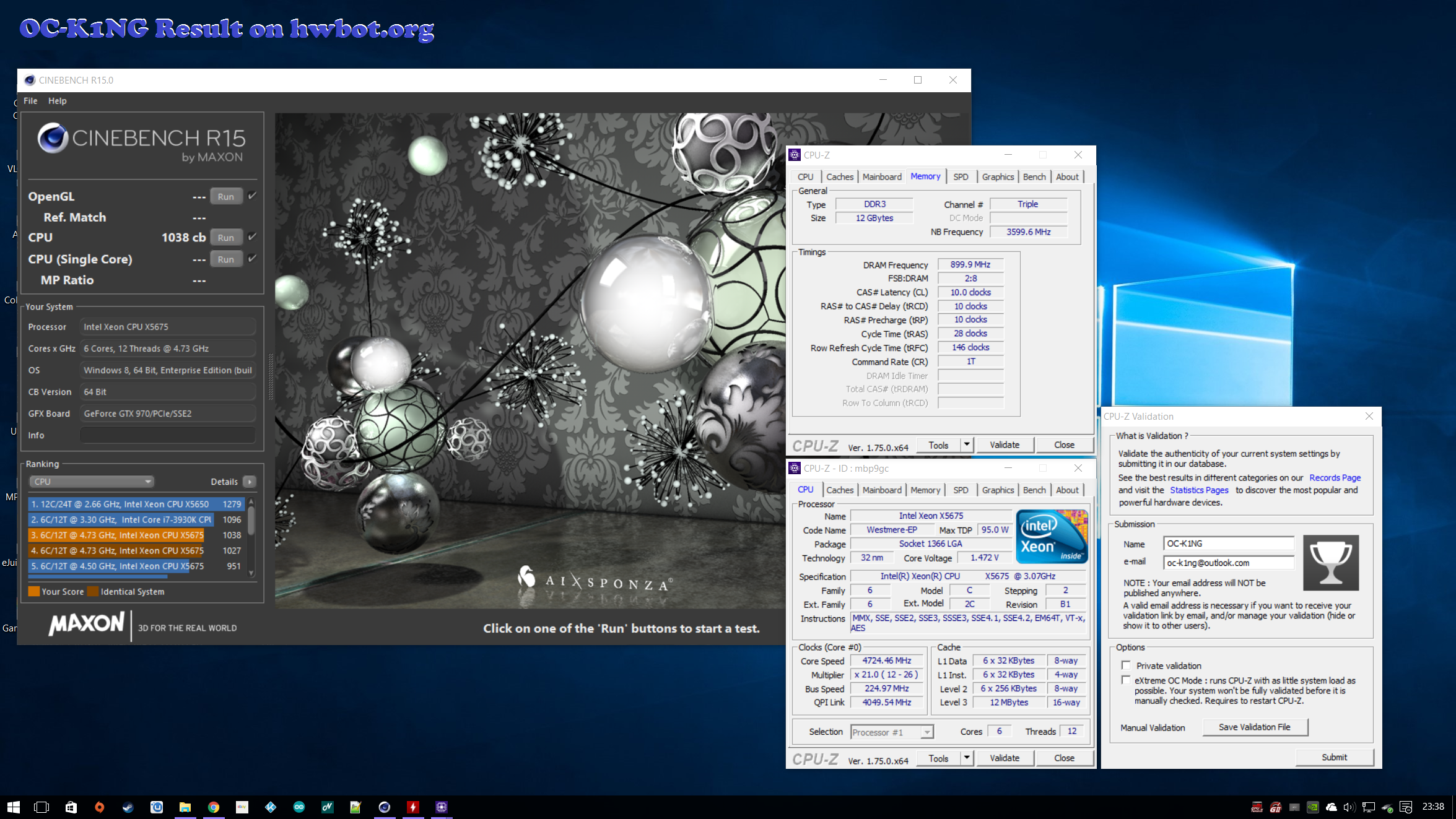Switch to Cinebench on the taskbar
1456x819 pixels.
click(385, 807)
